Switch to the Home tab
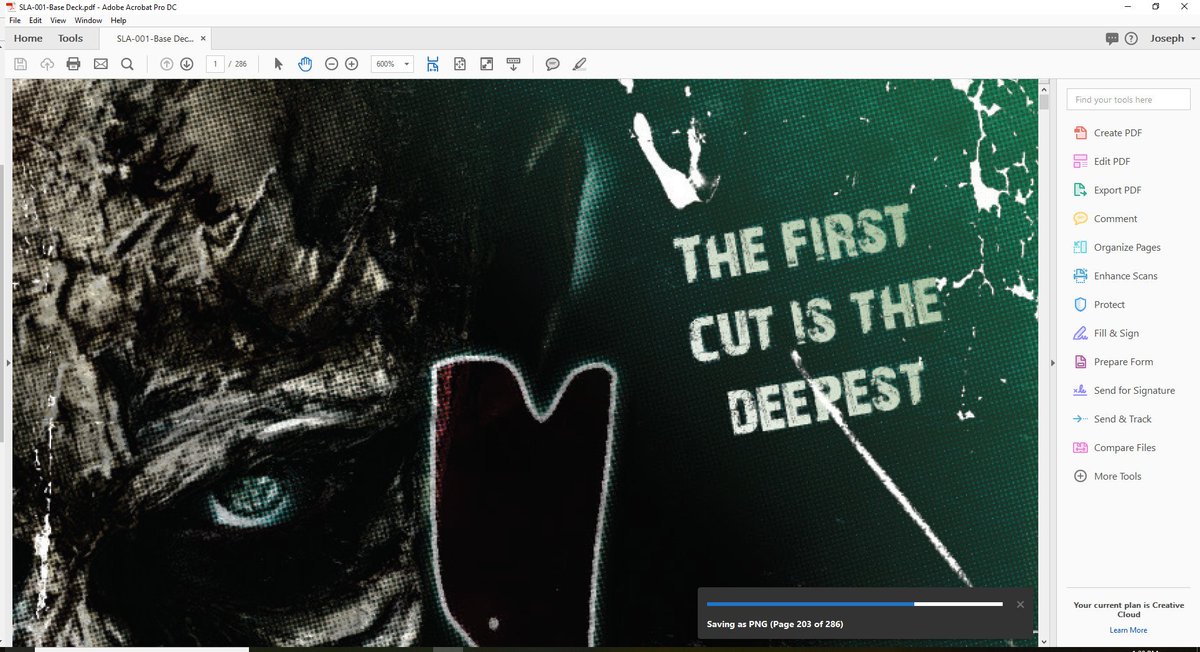Image resolution: width=1200 pixels, height=652 pixels. (x=28, y=38)
